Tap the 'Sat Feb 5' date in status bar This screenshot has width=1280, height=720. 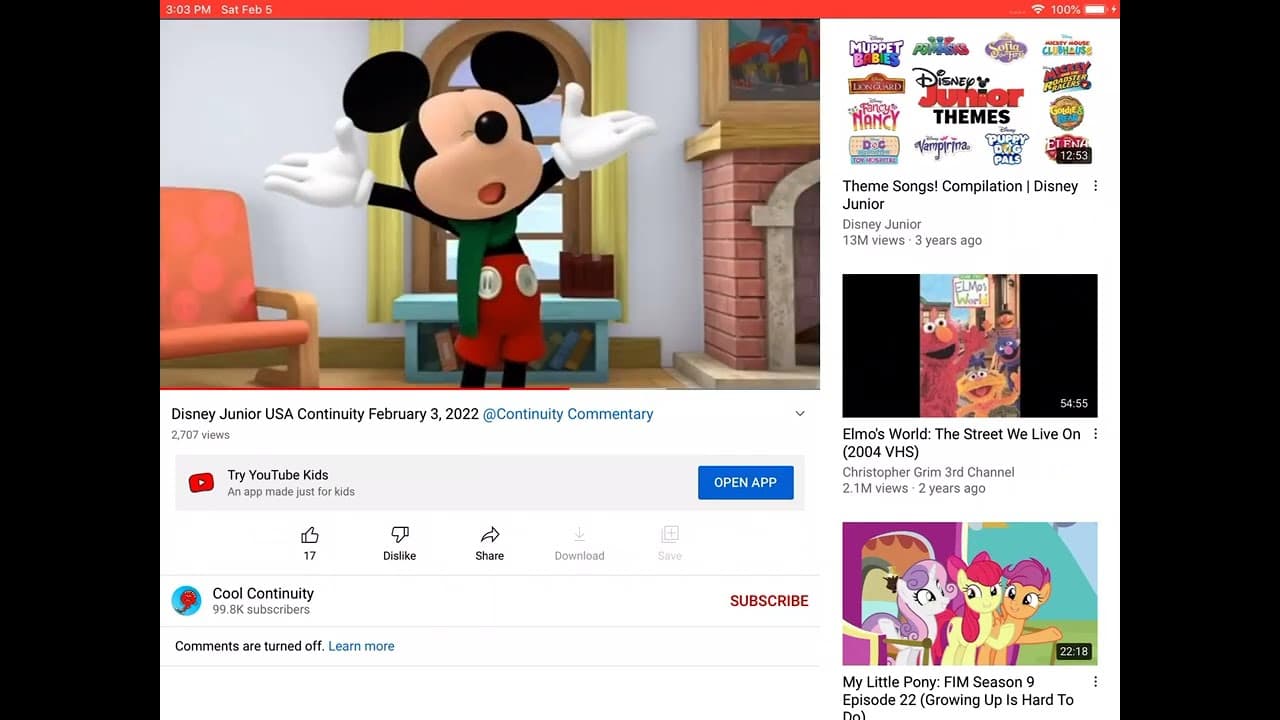[246, 9]
